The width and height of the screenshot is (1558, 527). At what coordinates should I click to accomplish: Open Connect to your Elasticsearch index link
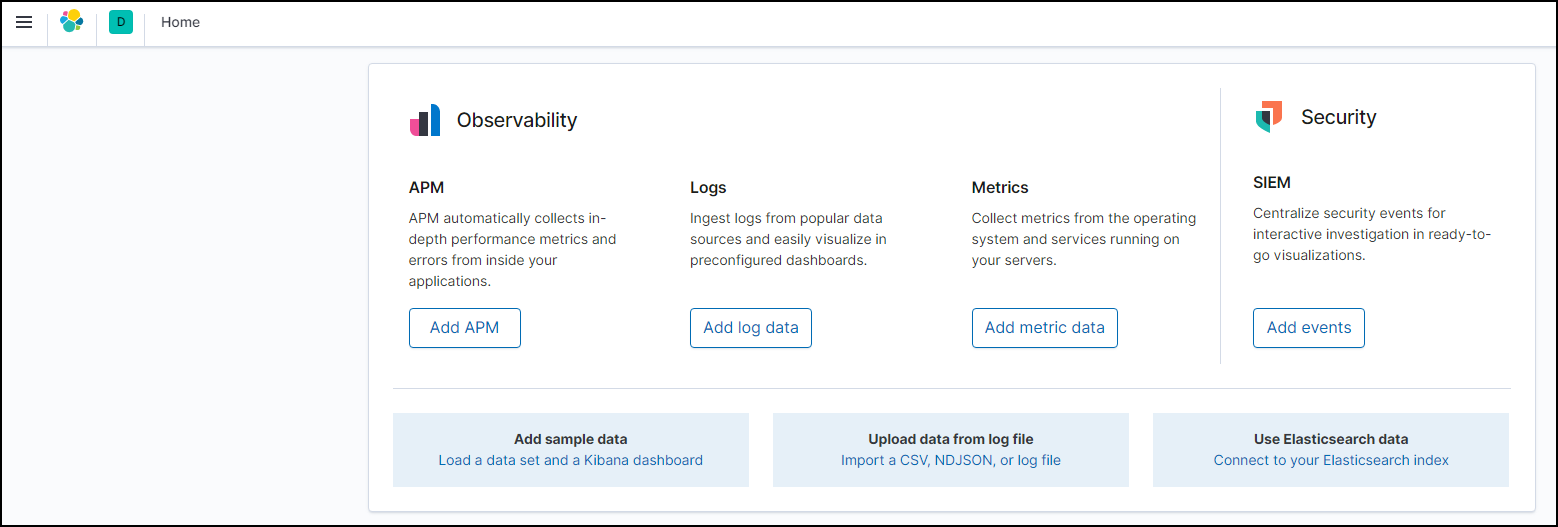tap(1331, 461)
